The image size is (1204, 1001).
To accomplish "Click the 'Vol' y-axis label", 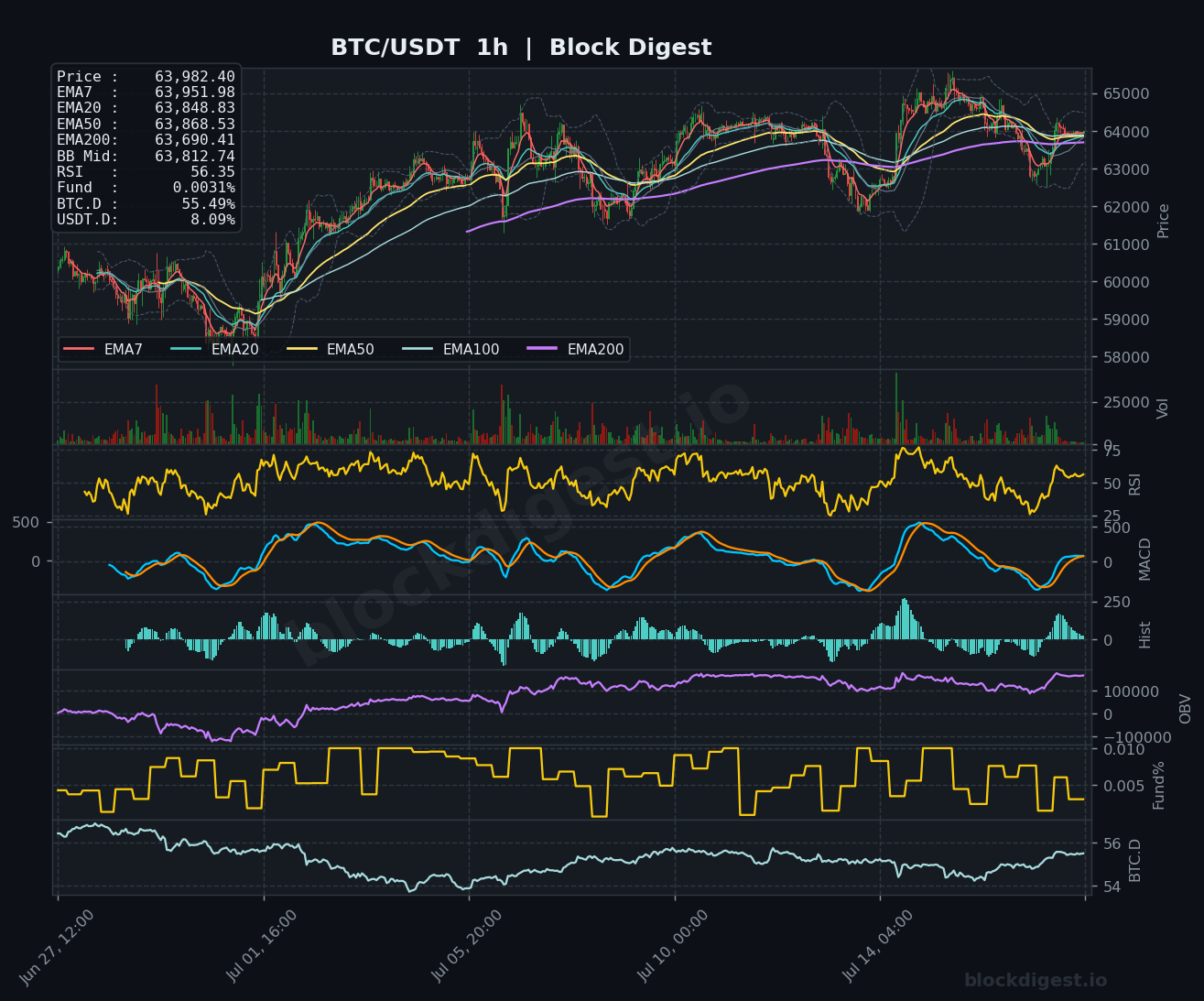I will tap(1164, 408).
